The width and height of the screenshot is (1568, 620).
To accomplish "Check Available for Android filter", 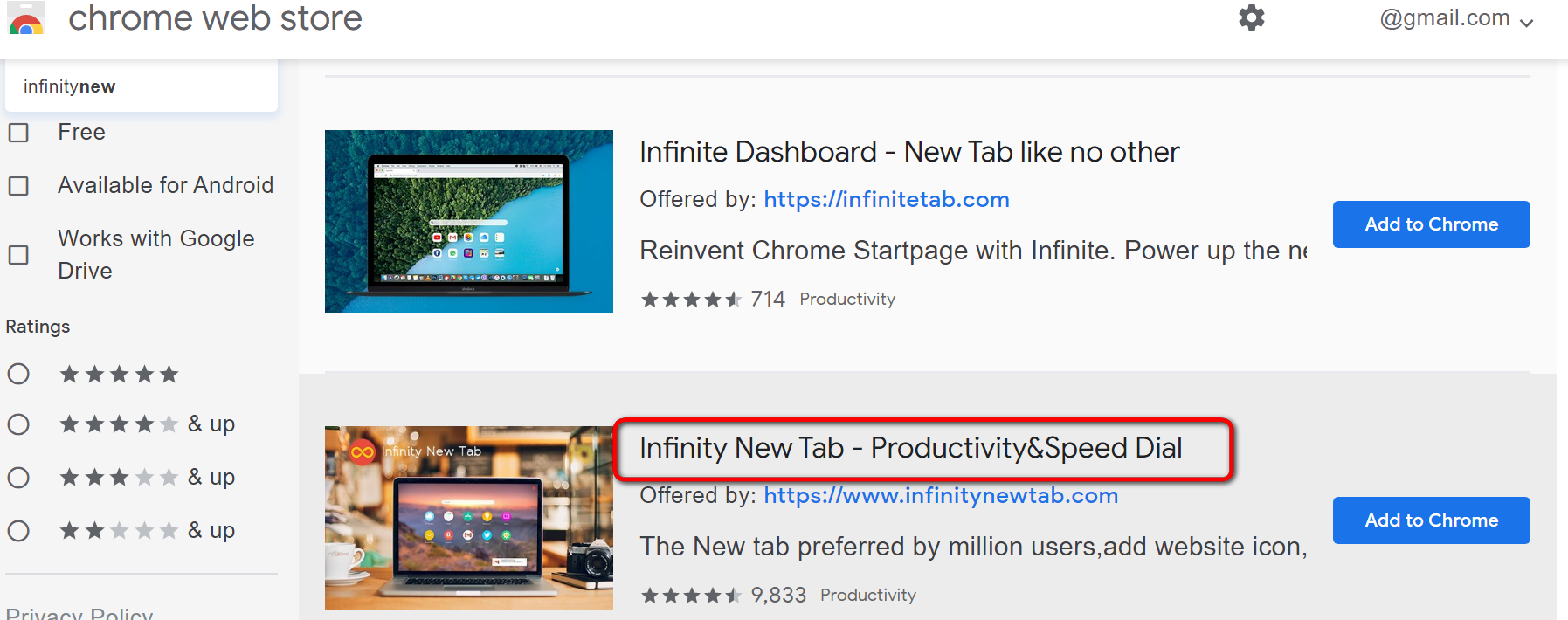I will click(x=18, y=186).
